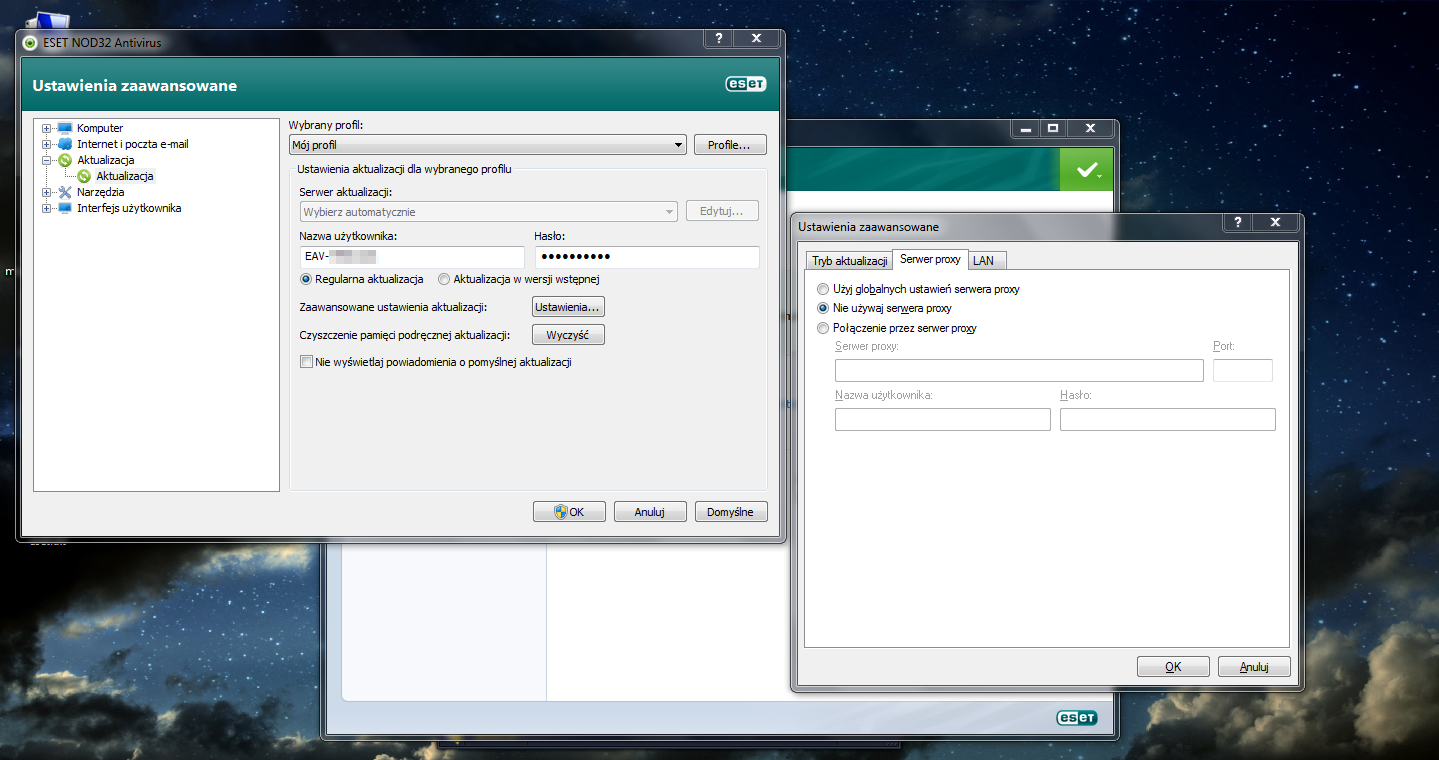The height and width of the screenshot is (760, 1439).
Task: Switch to the Tryb aktualizacji tab
Action: [x=850, y=260]
